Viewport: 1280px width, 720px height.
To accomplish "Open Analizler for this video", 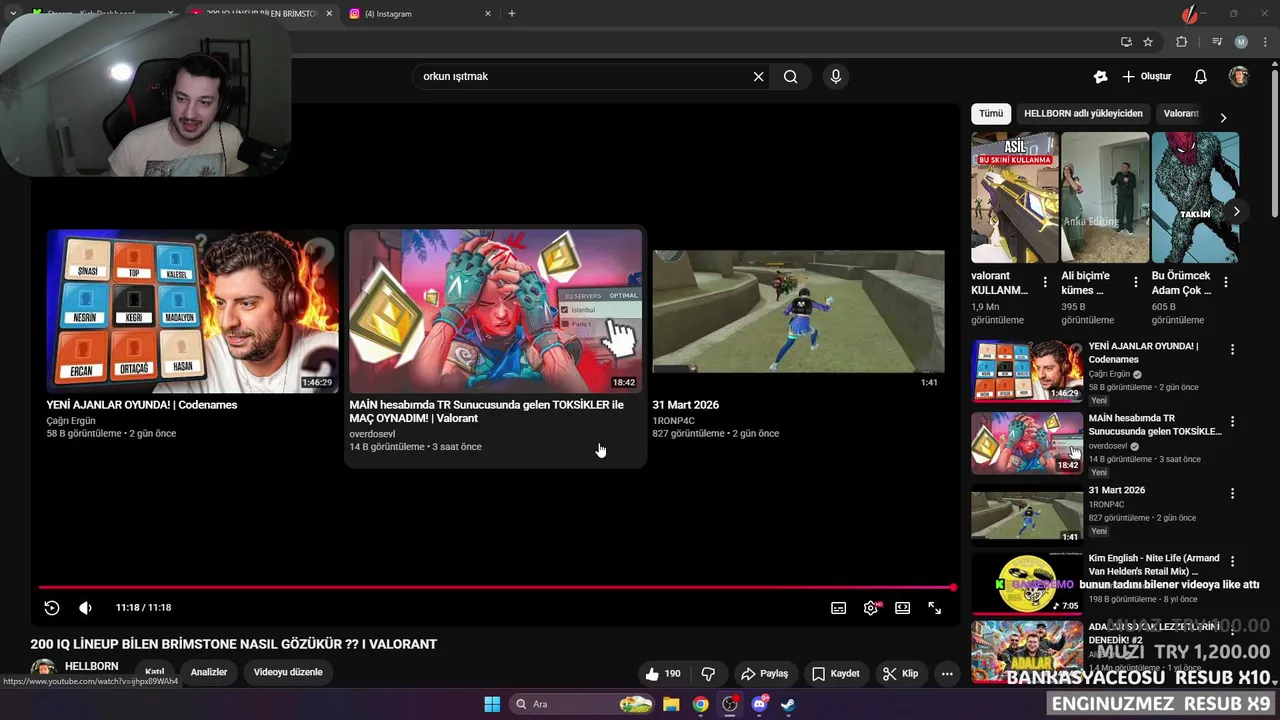I will (x=209, y=672).
